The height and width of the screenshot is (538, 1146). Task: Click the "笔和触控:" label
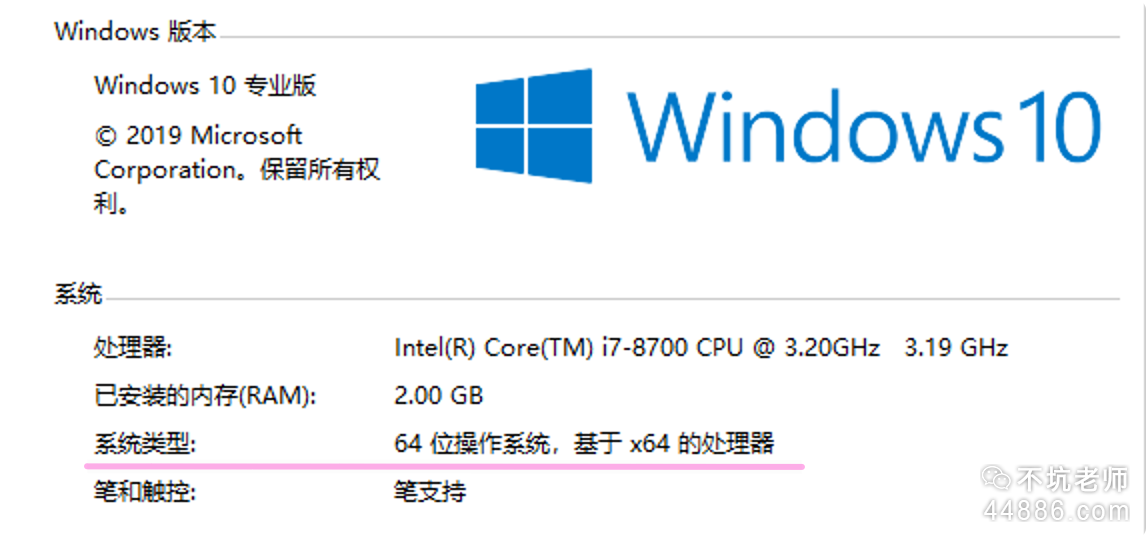coord(146,491)
